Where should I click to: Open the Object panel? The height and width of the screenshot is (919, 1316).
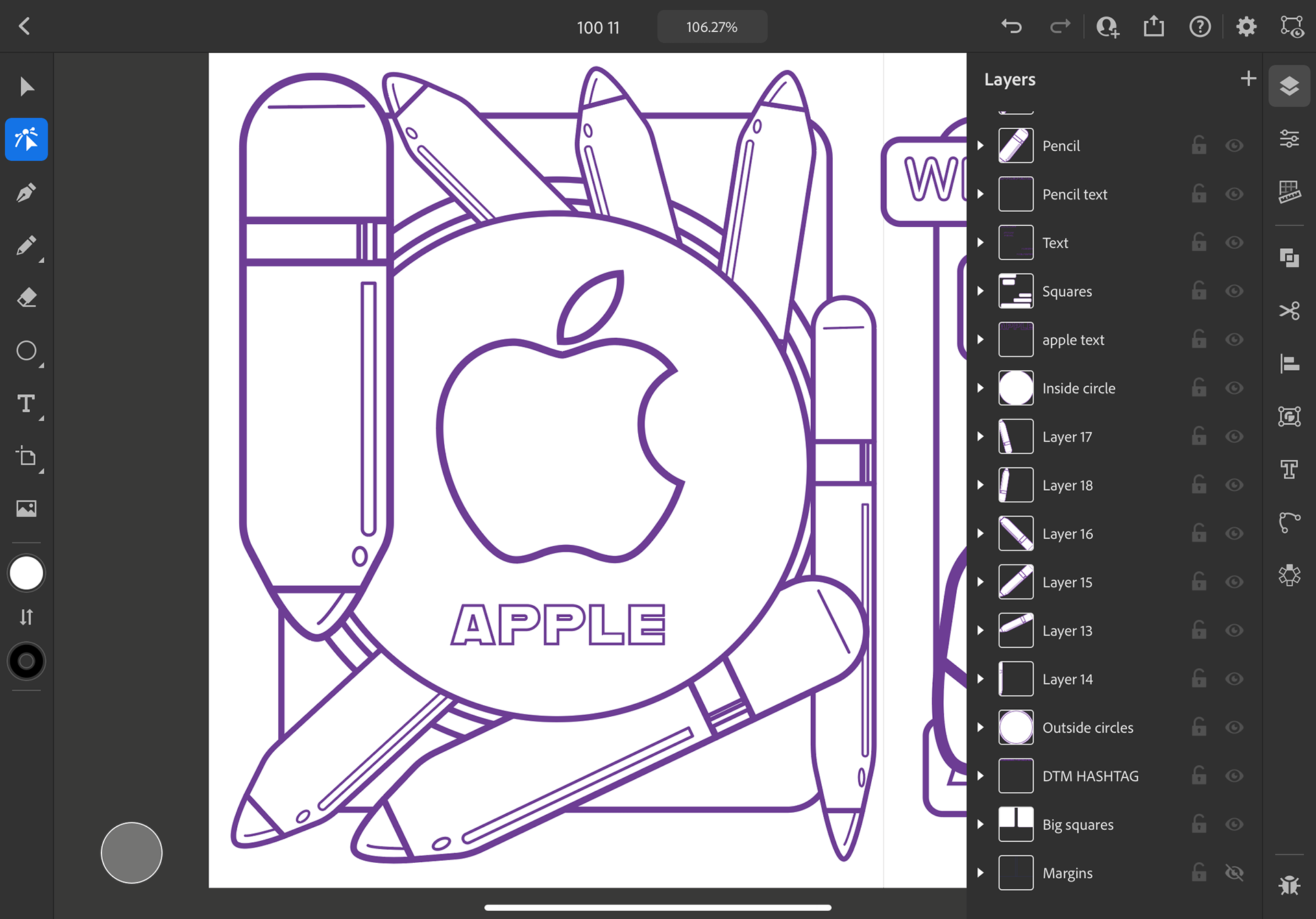point(1289,416)
